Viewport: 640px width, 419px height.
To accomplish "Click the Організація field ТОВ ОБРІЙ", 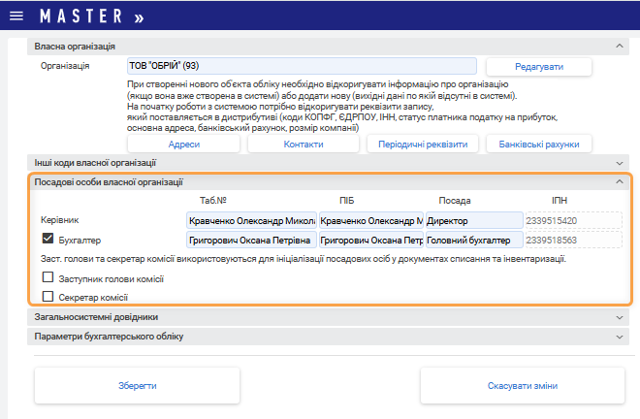I will pos(301,66).
